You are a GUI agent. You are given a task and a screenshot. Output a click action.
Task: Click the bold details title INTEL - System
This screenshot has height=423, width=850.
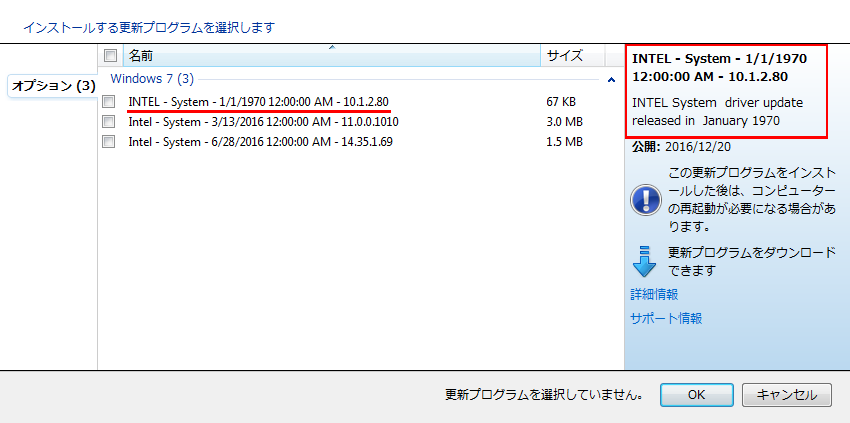coord(719,67)
